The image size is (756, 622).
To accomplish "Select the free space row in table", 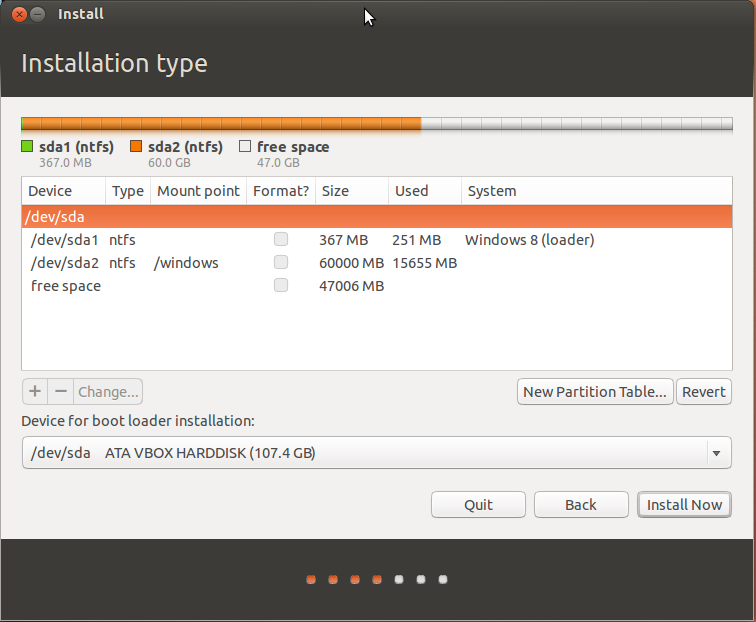I will pos(377,286).
